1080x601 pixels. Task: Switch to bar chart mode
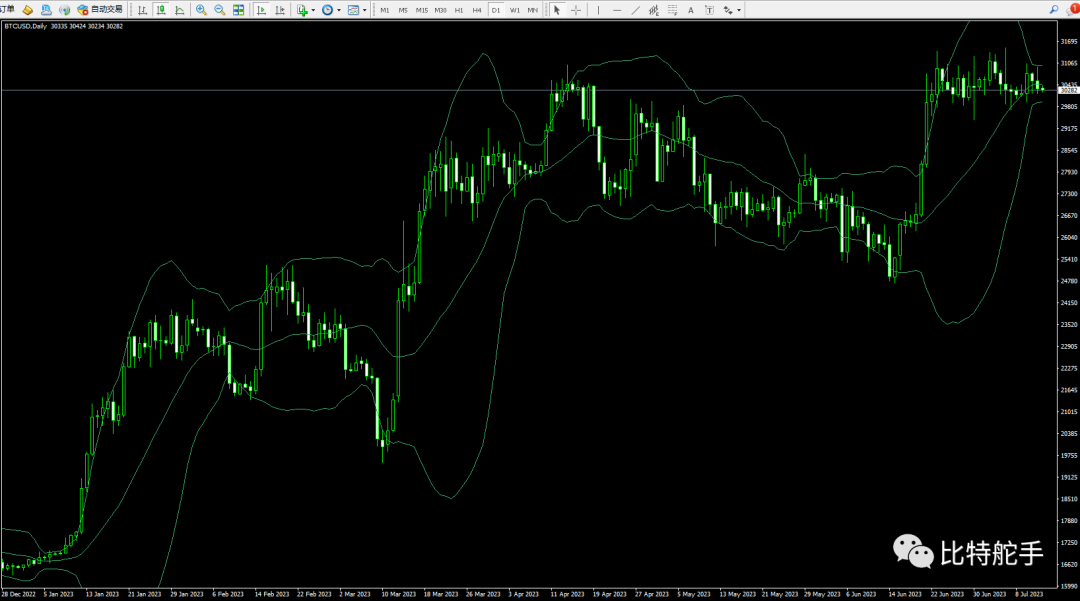pyautogui.click(x=142, y=10)
